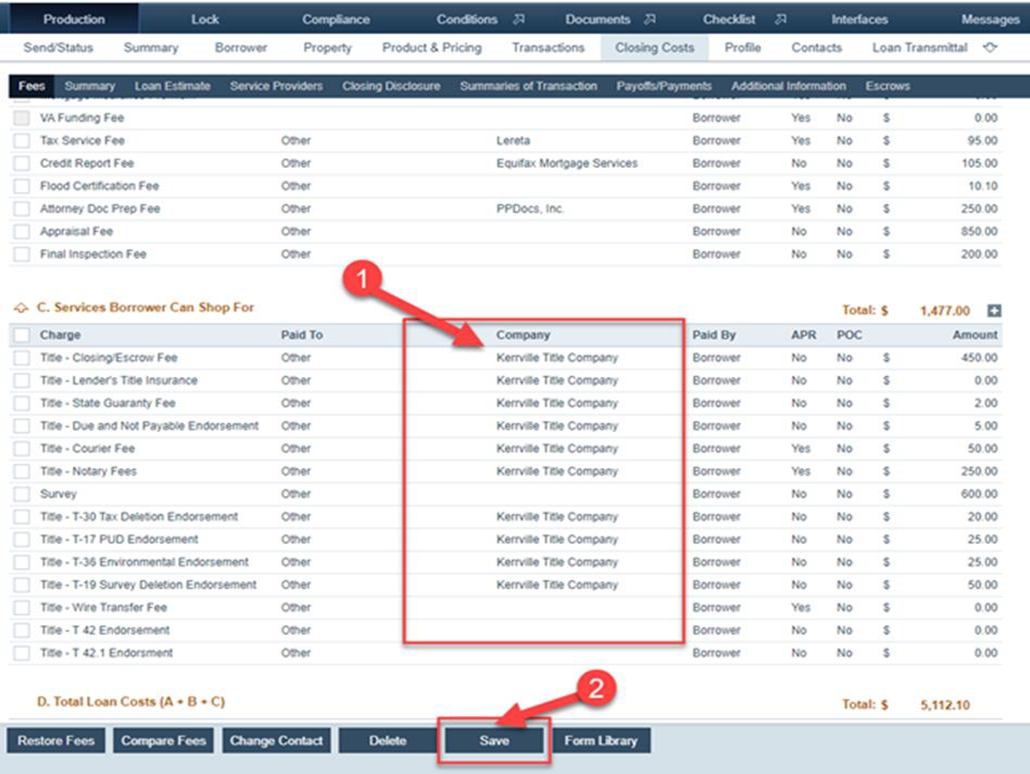
Task: Select the Title - Notary Fees company cell
Action: click(x=557, y=471)
